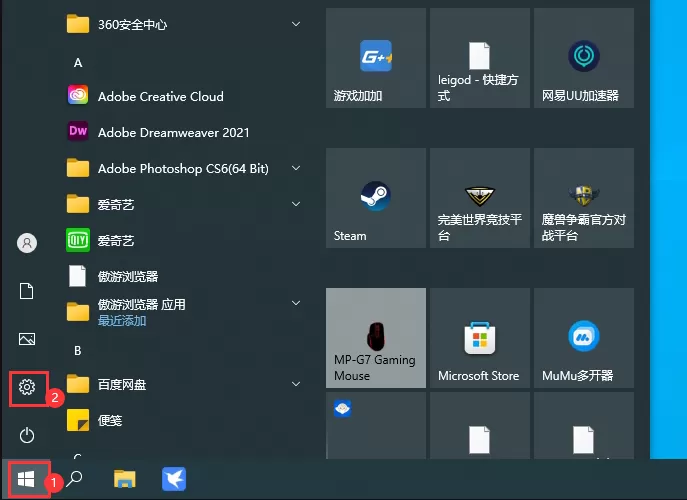Open the 游戏加加 tile
The height and width of the screenshot is (500, 687).
point(376,58)
